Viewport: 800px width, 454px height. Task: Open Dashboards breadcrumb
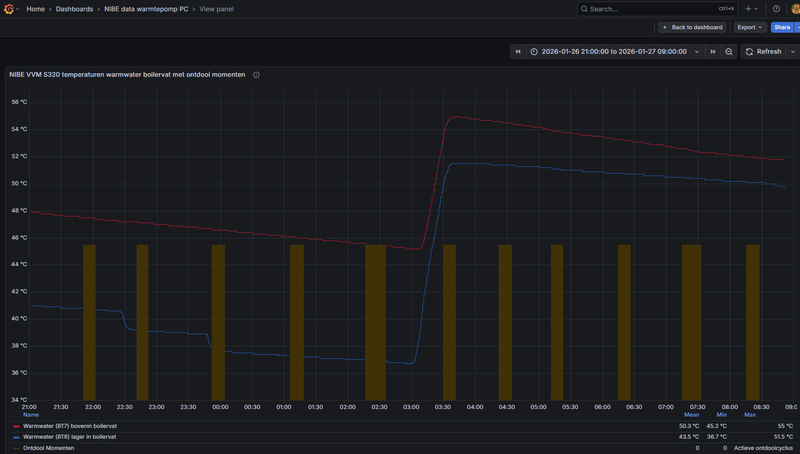pos(74,9)
